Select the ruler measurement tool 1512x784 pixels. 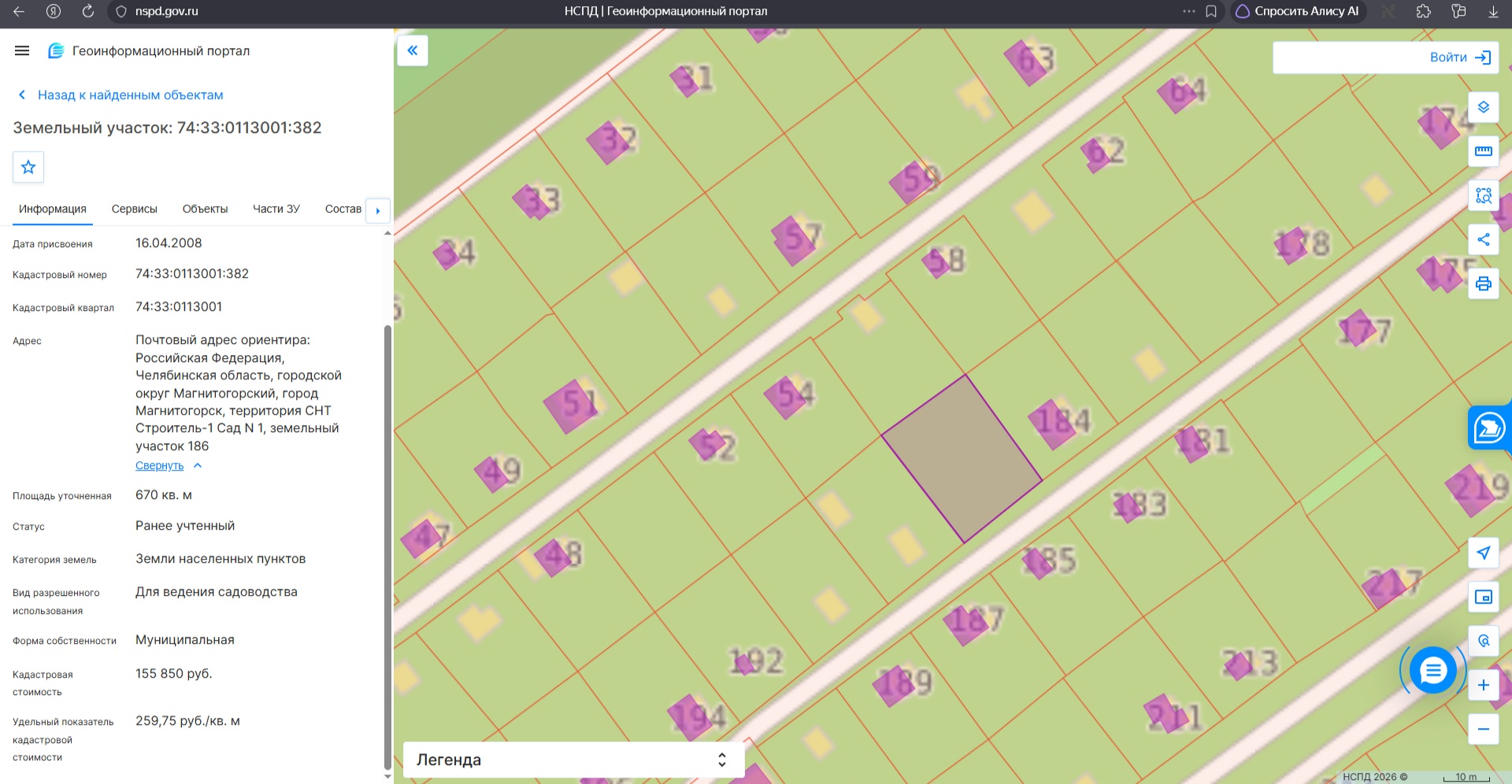[1484, 151]
